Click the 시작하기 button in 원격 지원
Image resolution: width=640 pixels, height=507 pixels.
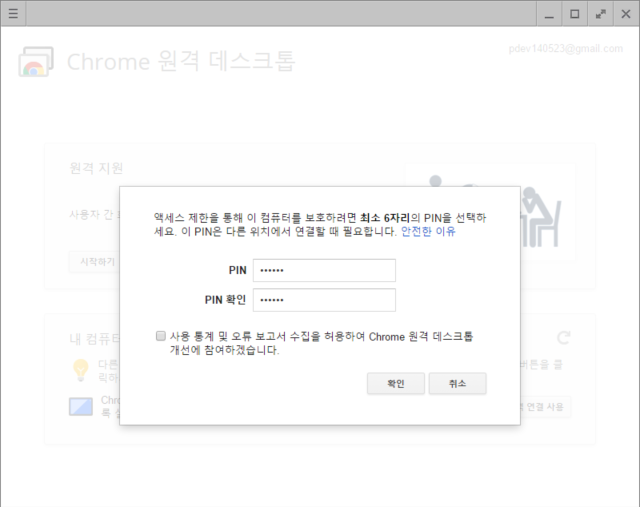95,262
